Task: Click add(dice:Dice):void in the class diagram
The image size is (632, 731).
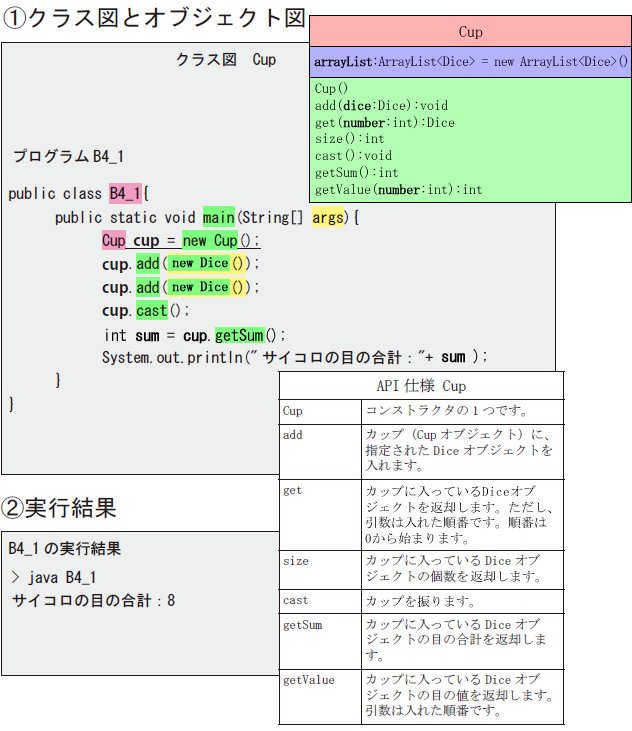Action: point(381,105)
